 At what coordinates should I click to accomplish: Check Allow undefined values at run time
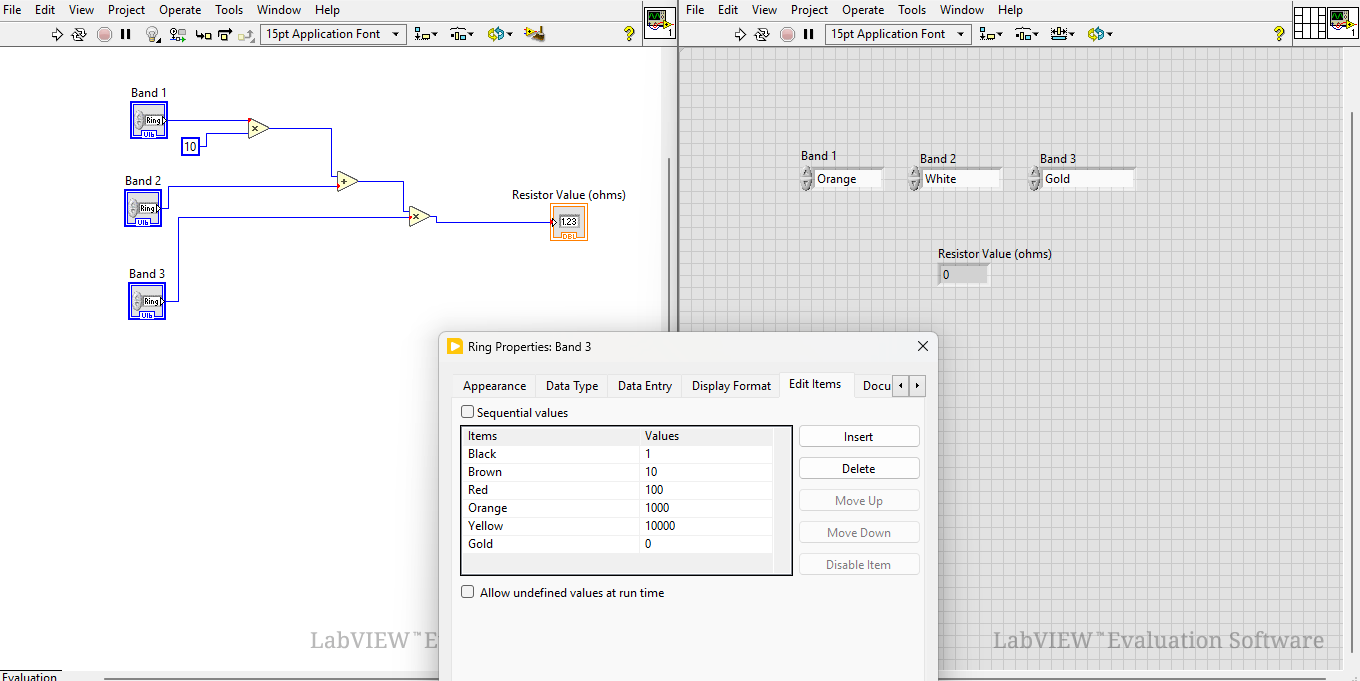(x=467, y=591)
